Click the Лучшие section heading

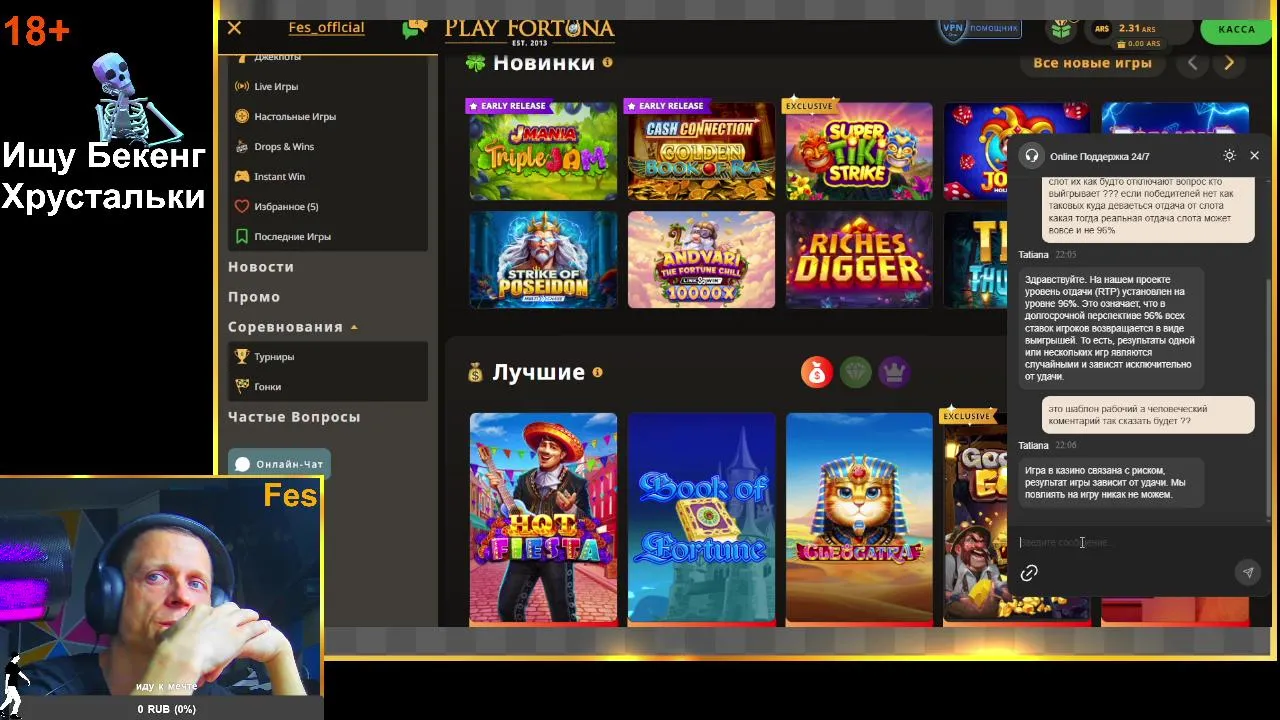tap(539, 372)
